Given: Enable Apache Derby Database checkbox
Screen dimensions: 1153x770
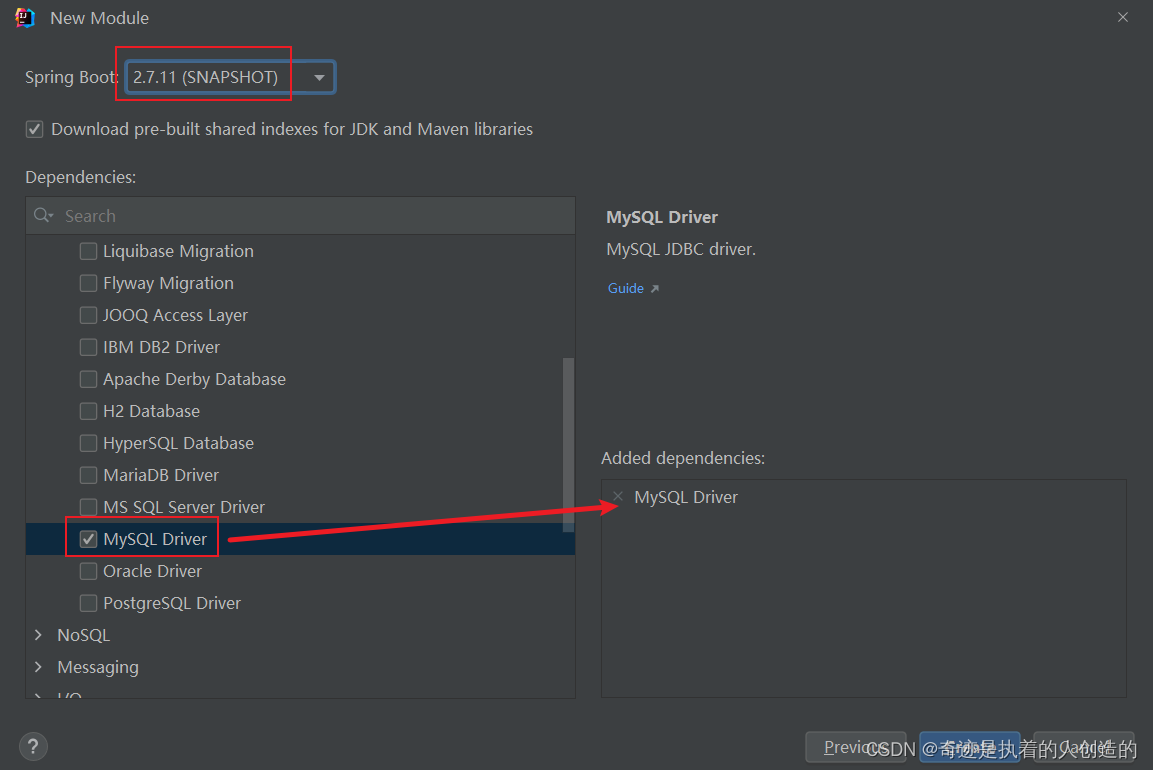Looking at the screenshot, I should [x=88, y=379].
